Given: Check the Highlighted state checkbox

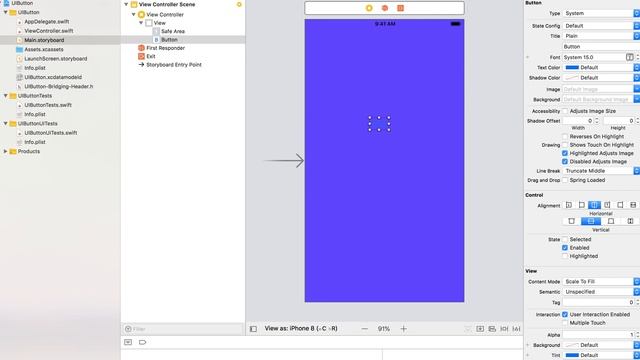Looking at the screenshot, I should click(565, 256).
